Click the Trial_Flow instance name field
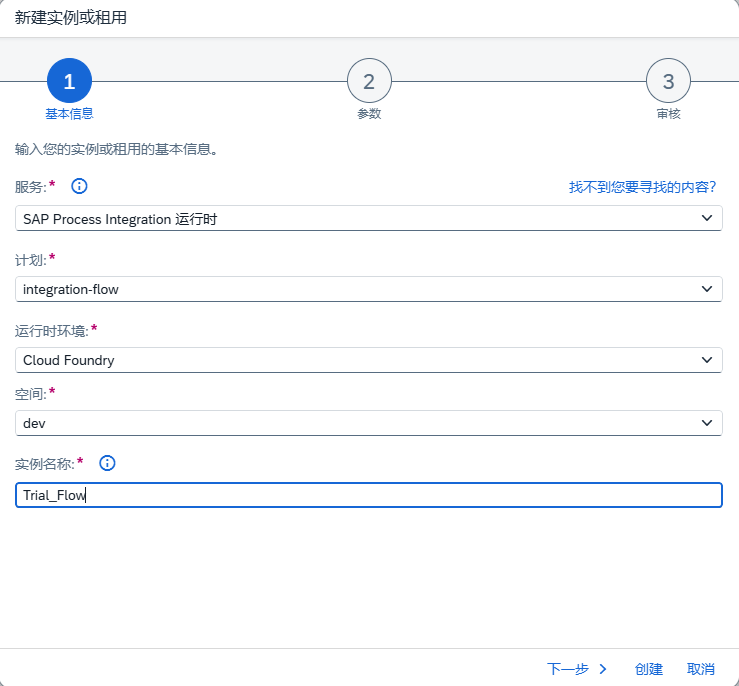Image resolution: width=739 pixels, height=686 pixels. (368, 495)
